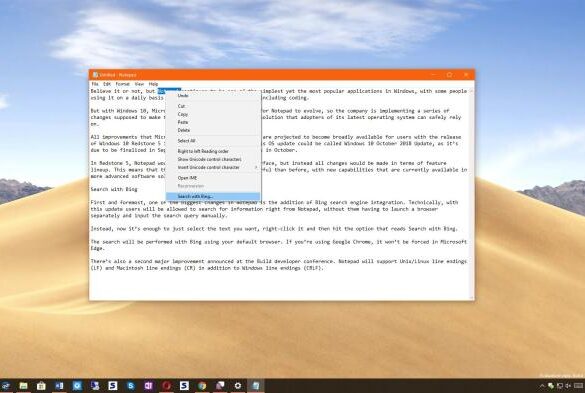Open File Explorer from the taskbar
This screenshot has width=585, height=393.
coord(23,386)
